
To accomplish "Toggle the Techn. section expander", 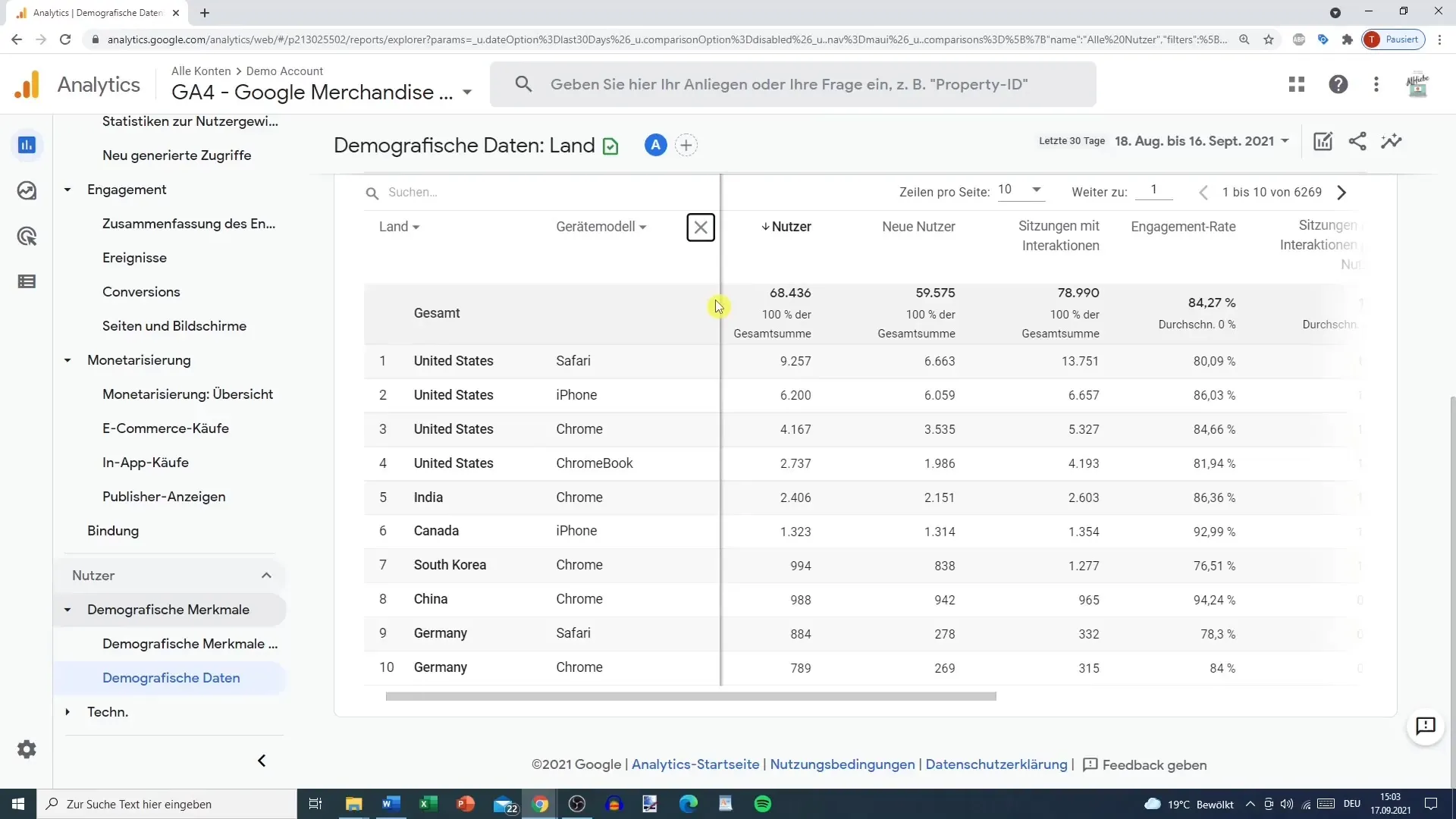I will click(x=67, y=712).
